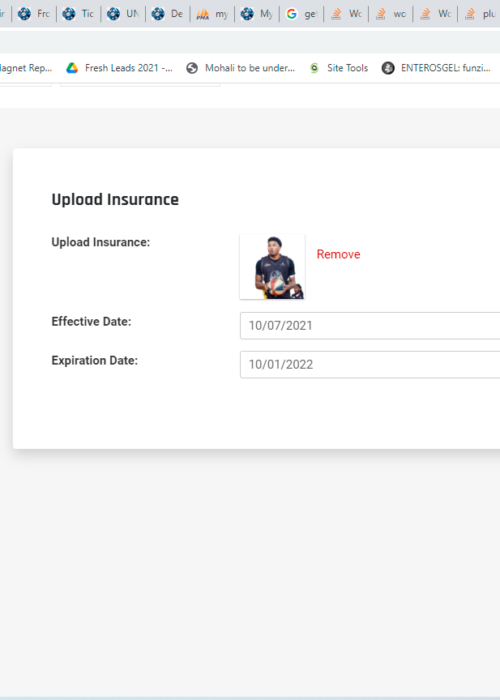The image size is (500, 700).
Task: Click the Google favicon in tab strip
Action: pos(292,14)
